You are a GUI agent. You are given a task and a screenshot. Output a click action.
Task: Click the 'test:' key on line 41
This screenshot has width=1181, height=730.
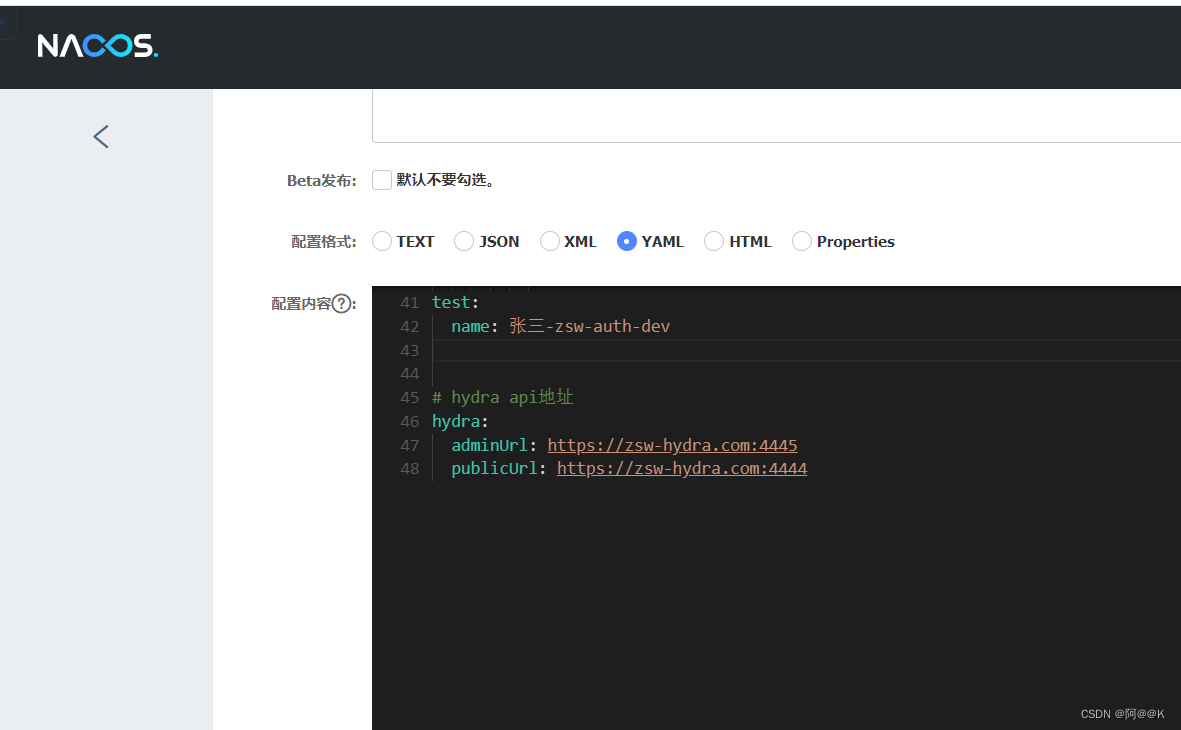point(455,302)
